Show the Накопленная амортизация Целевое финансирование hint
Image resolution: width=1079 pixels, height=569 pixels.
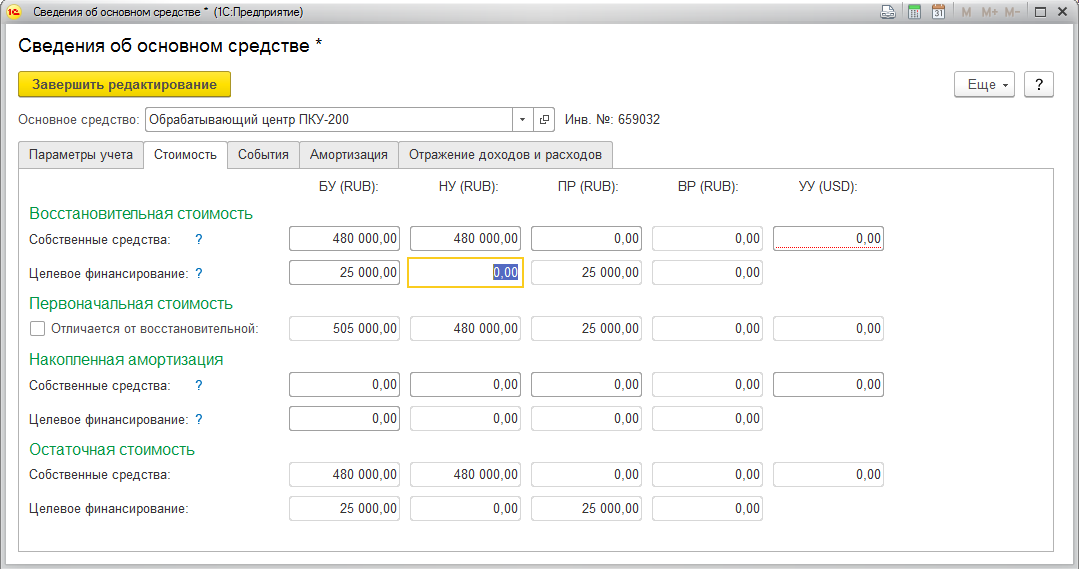tap(198, 419)
